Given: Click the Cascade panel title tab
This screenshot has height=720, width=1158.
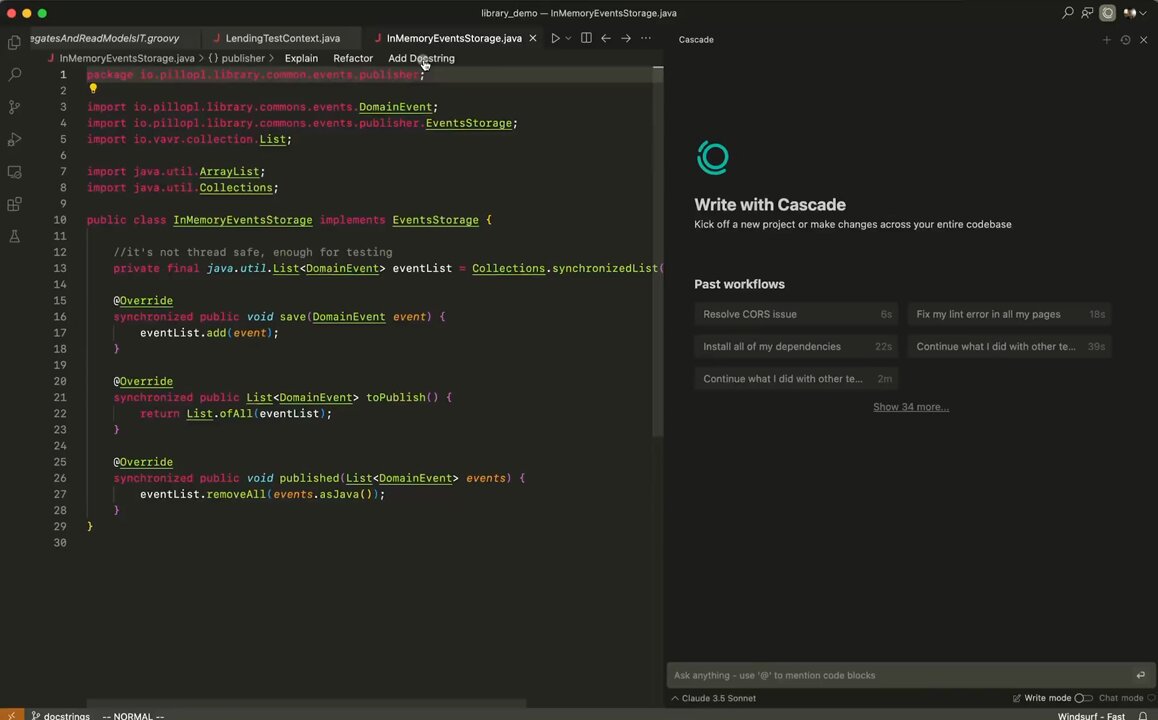Looking at the screenshot, I should tap(696, 40).
